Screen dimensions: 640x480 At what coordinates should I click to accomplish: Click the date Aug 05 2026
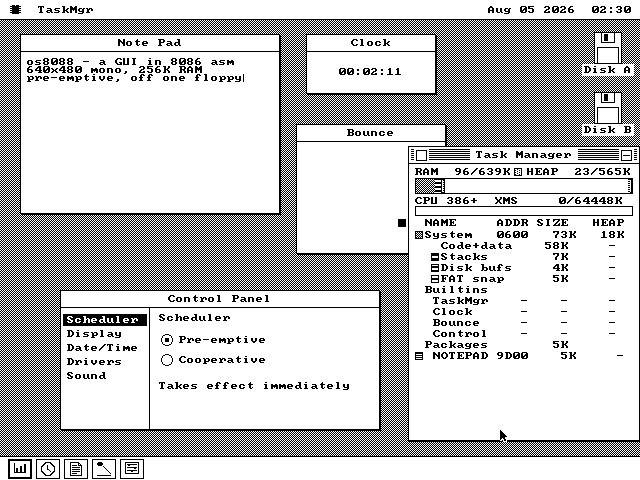[x=531, y=9]
